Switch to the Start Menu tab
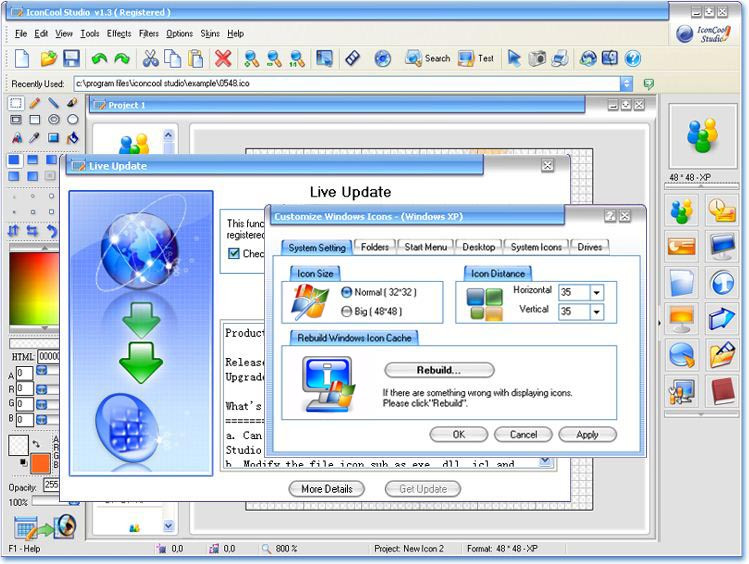 (x=426, y=247)
